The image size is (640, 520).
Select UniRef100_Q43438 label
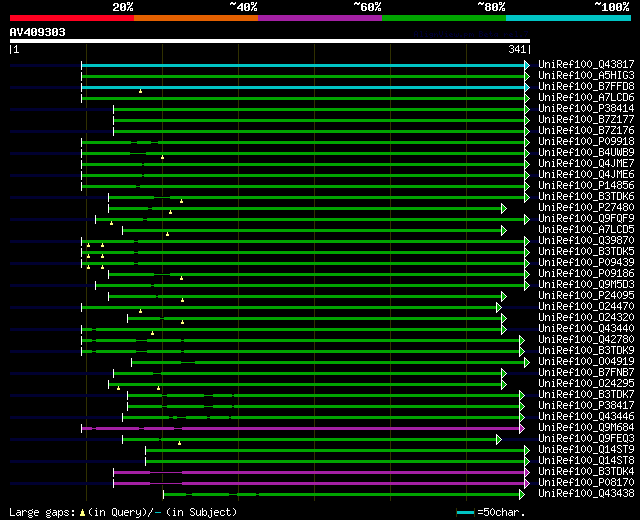coord(586,494)
